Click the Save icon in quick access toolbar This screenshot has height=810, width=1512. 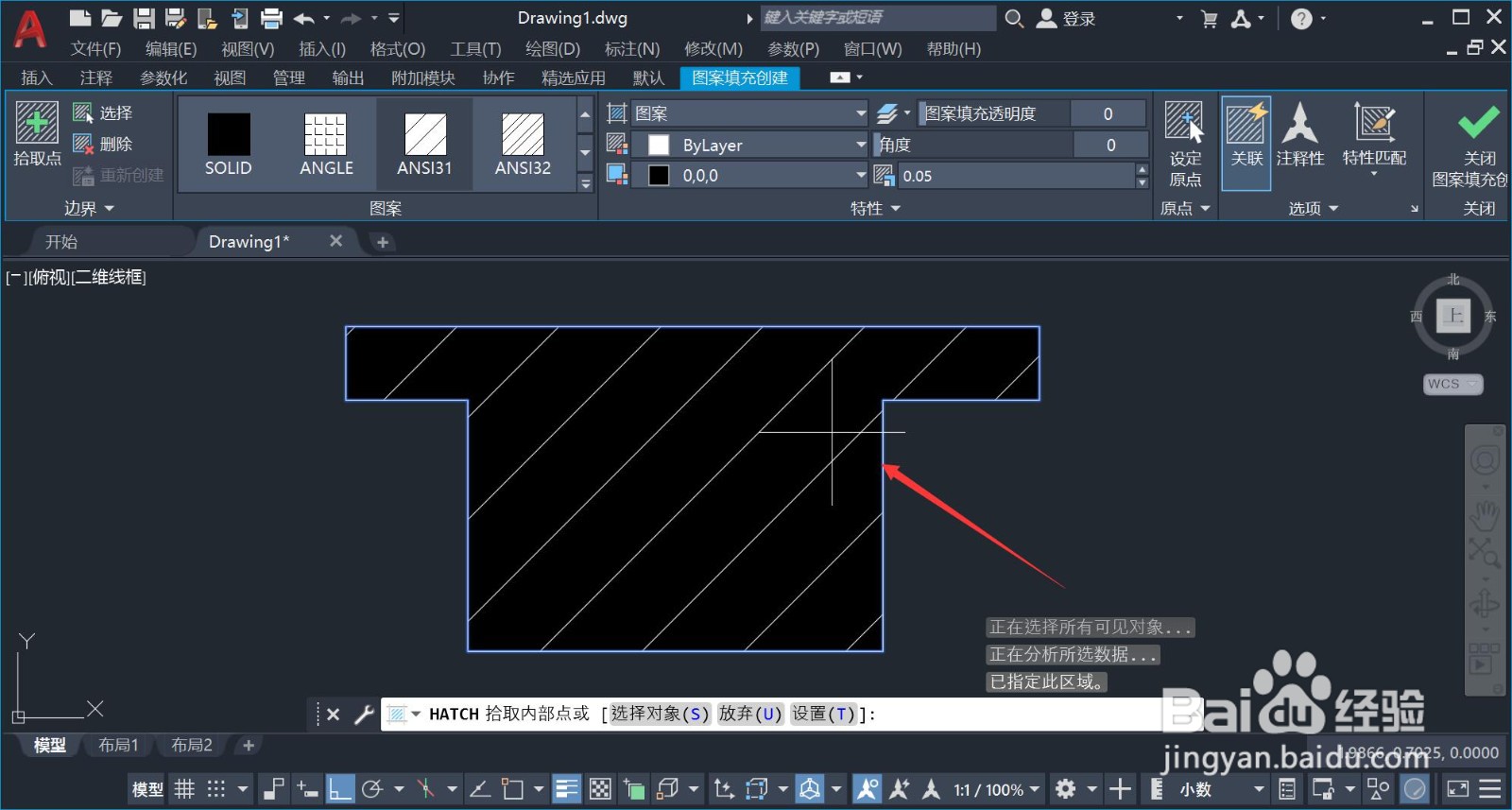tap(144, 18)
